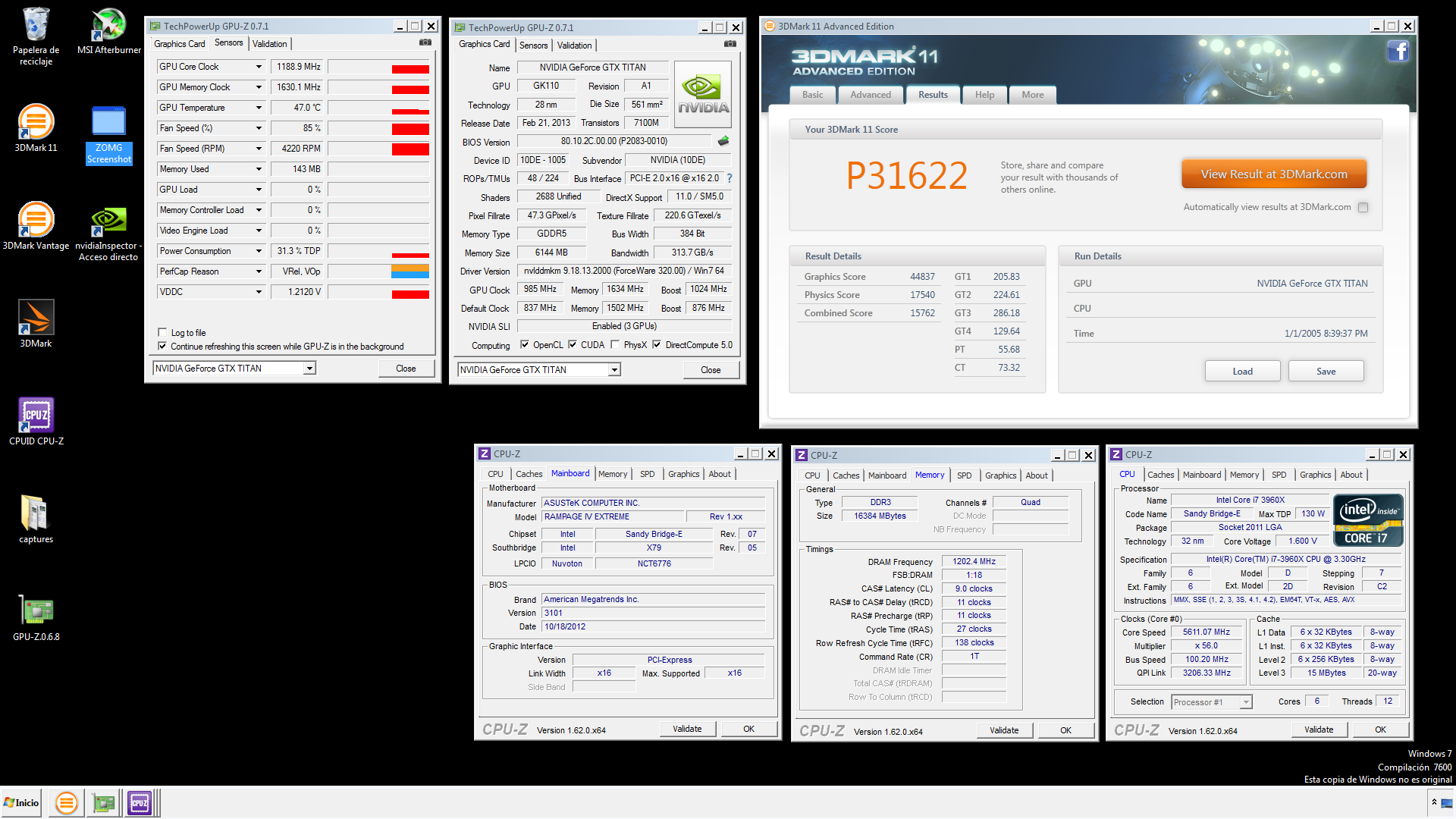1456x819 pixels.
Task: Open the 3DMark Vantage desktop icon
Action: tap(36, 225)
